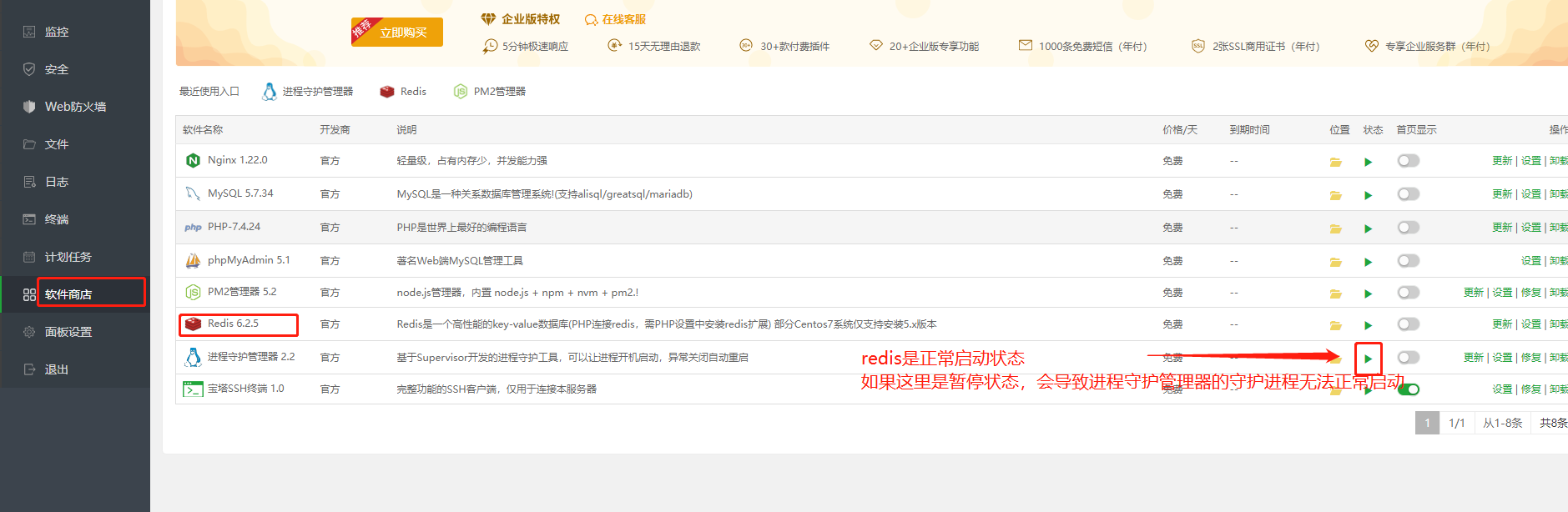
Task: Toggle homepage display for MySQL
Action: coord(1409,194)
